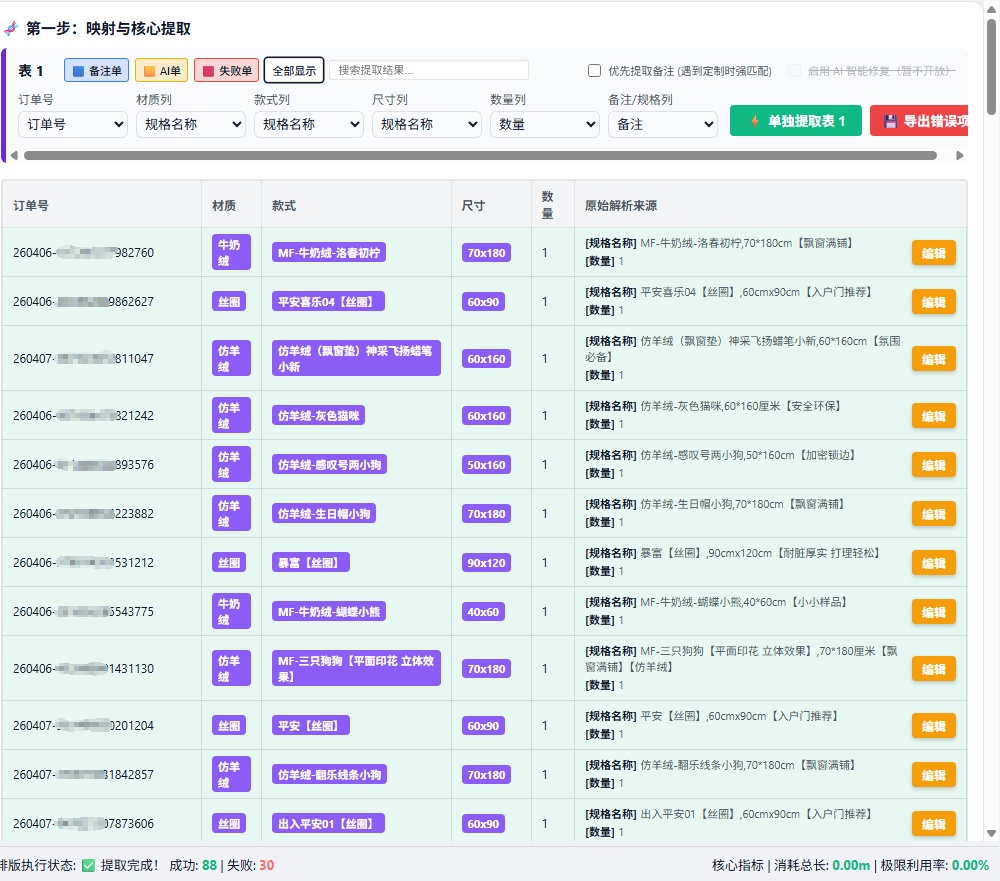Screen dimensions: 1000x881
Task: Edit the 仿羊绒-生日帽小狗 row
Action: point(934,514)
